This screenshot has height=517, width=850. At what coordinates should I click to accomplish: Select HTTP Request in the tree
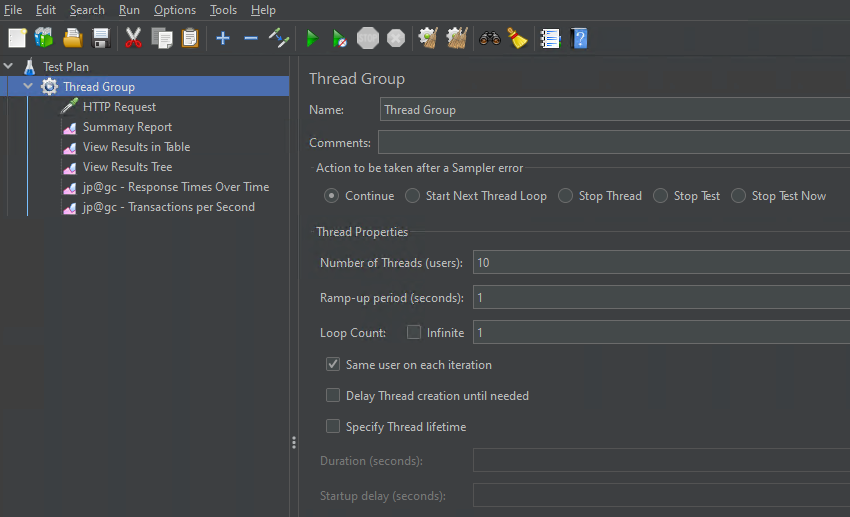tap(119, 107)
